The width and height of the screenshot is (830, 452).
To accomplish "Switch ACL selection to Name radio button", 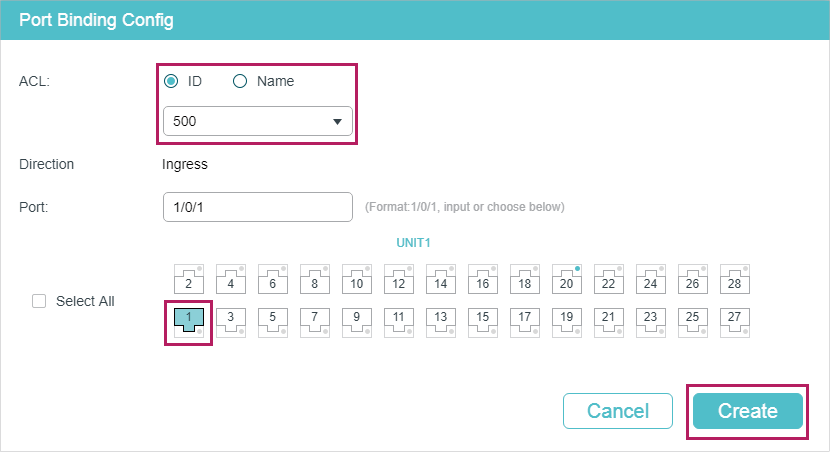I will click(240, 81).
